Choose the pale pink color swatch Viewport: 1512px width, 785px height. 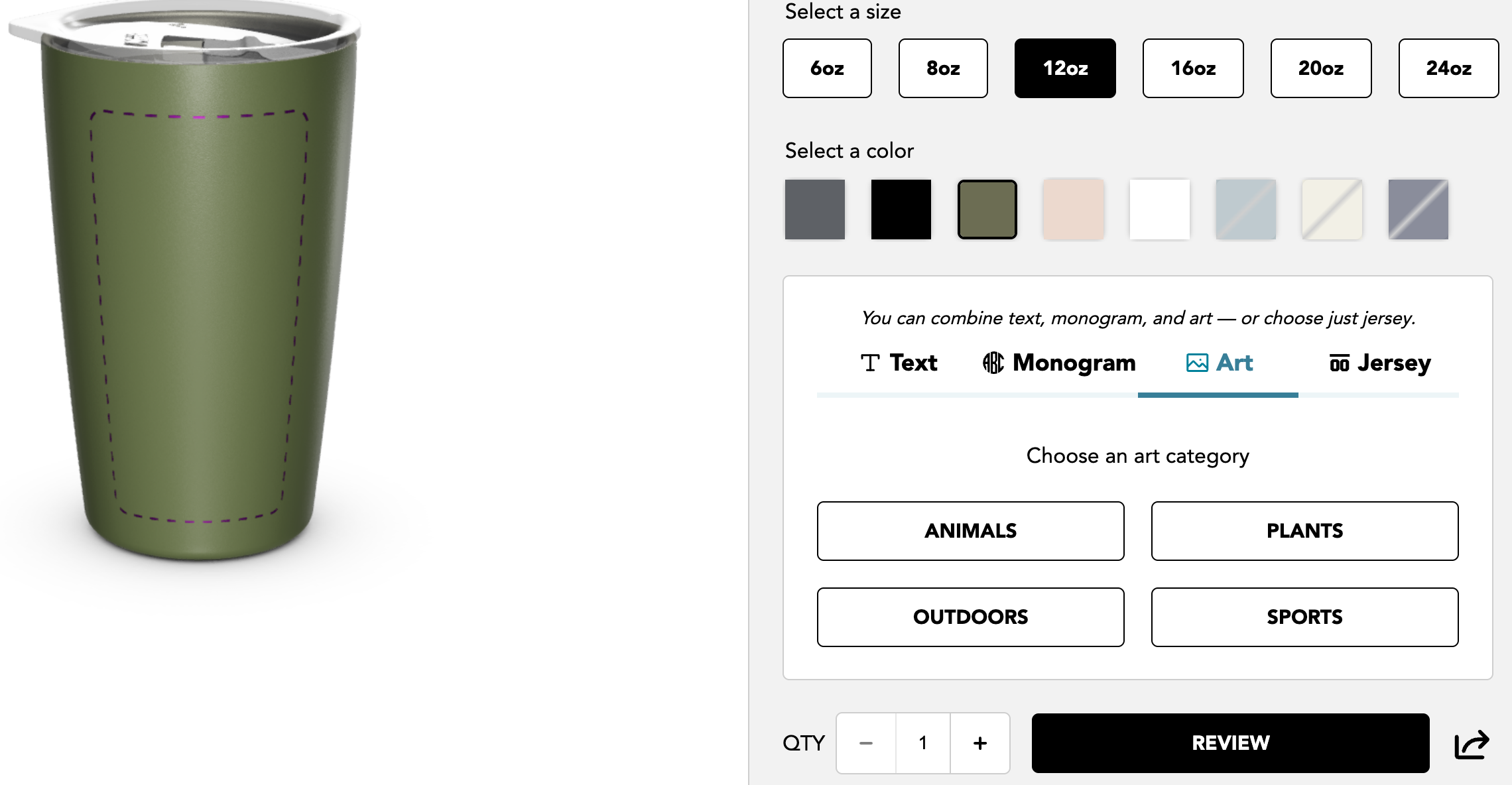point(1073,210)
